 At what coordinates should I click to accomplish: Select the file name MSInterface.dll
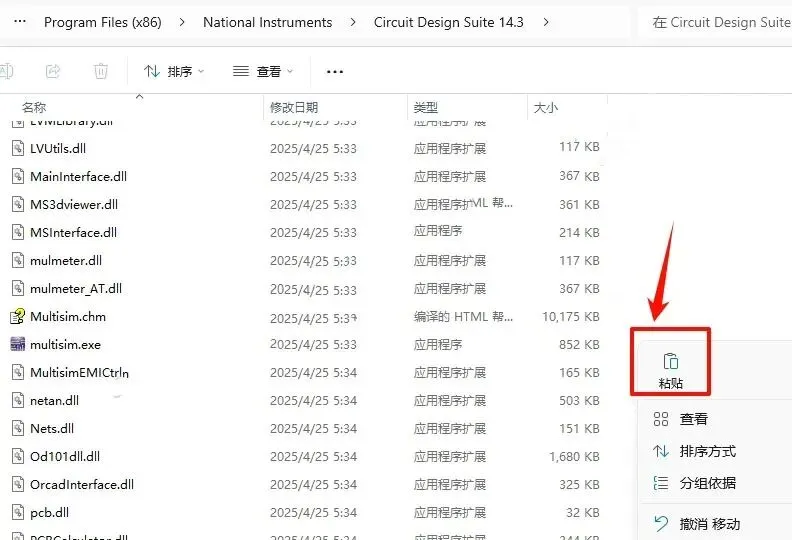73,232
